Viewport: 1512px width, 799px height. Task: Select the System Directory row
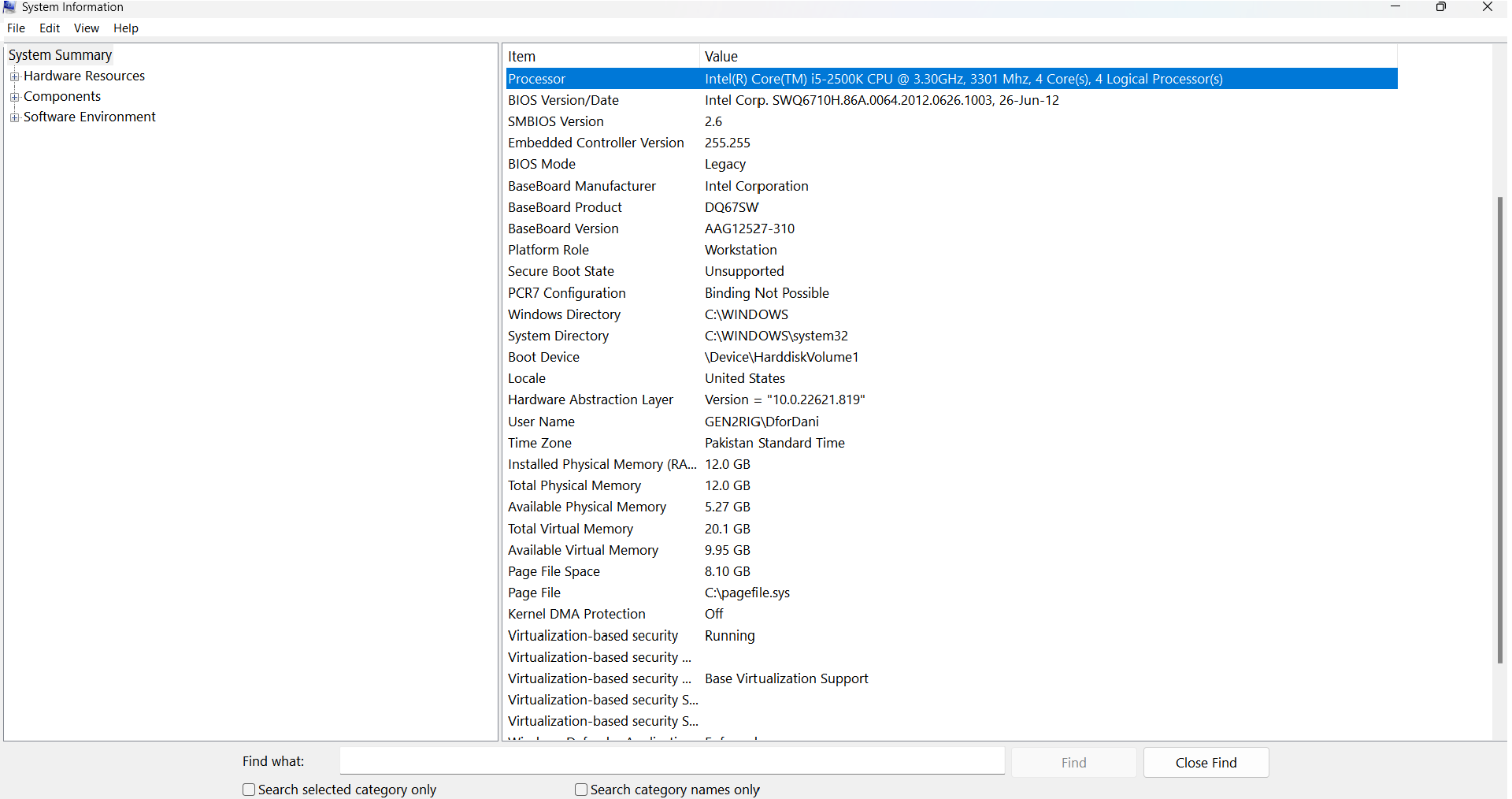pyautogui.click(x=951, y=336)
